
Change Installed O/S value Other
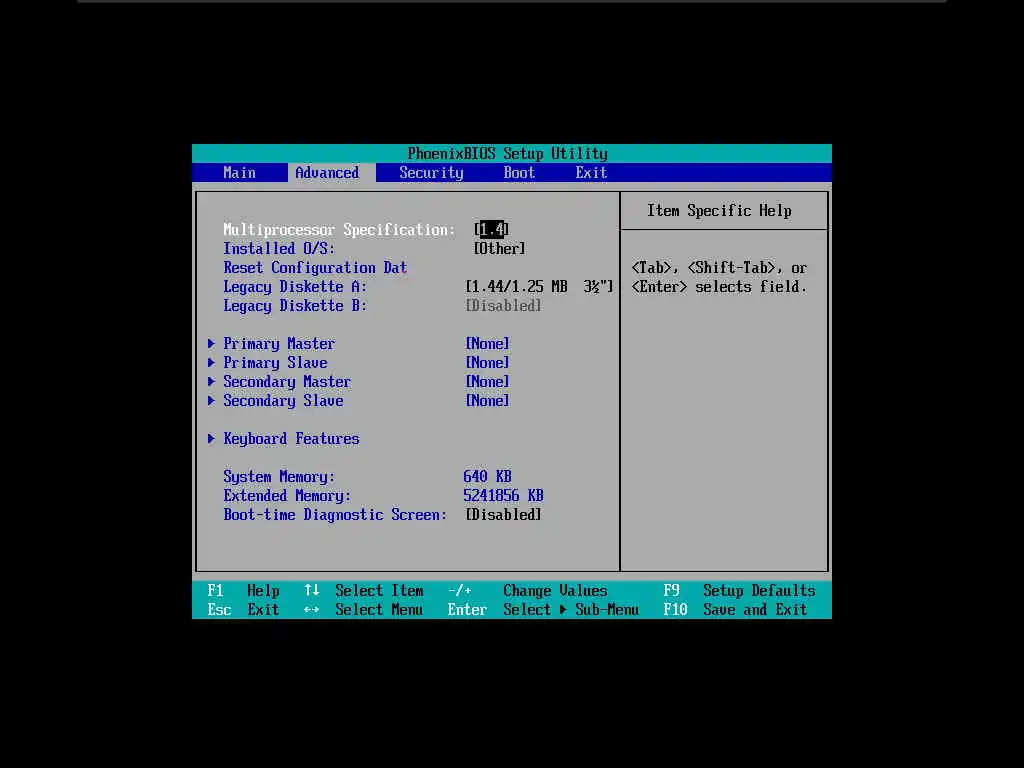click(499, 249)
